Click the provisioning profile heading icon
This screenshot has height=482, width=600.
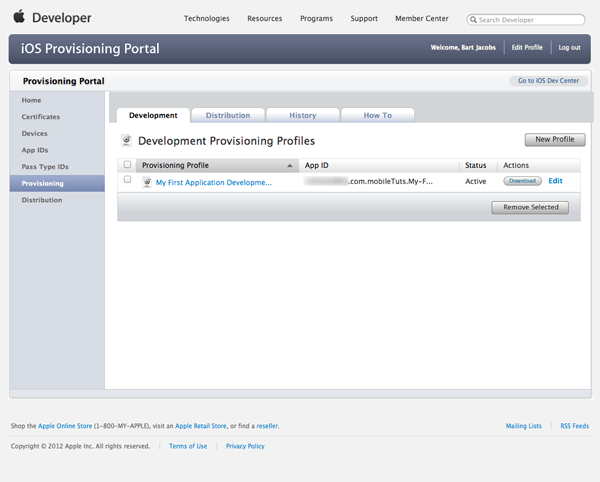click(127, 140)
